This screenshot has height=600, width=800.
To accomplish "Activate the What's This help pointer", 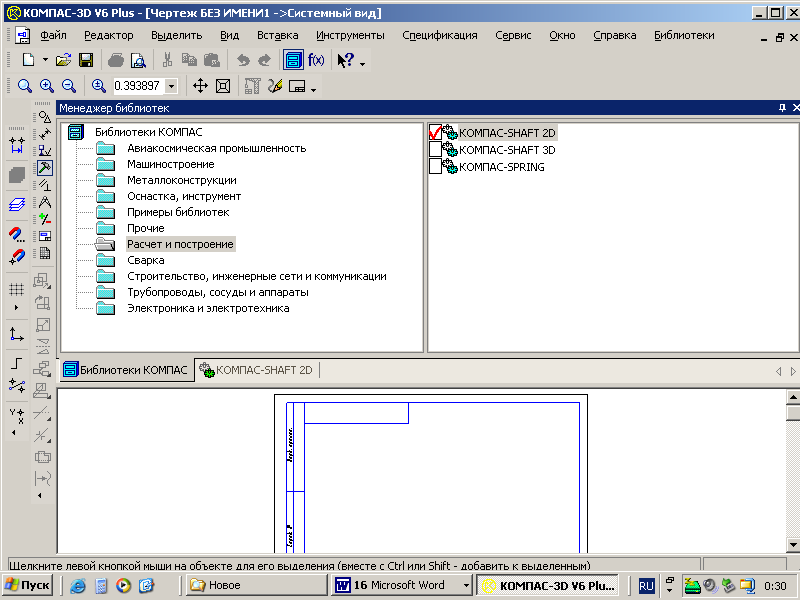I will pyautogui.click(x=345, y=60).
